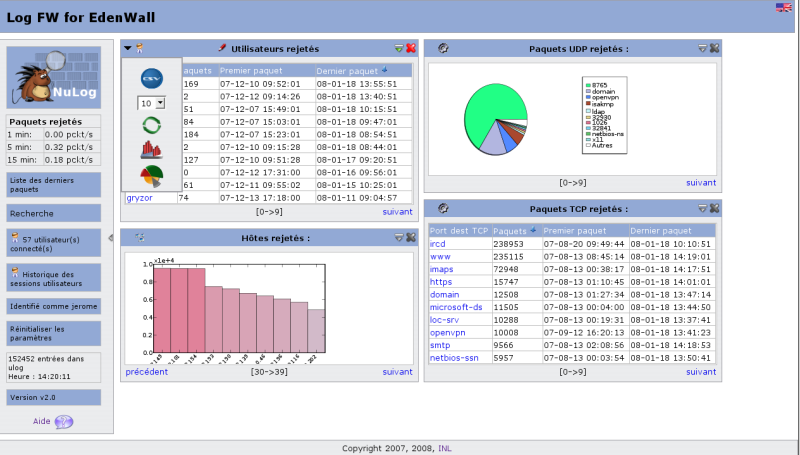
Task: Minimize the Paquets TCP rejetés panel
Action: pos(703,208)
